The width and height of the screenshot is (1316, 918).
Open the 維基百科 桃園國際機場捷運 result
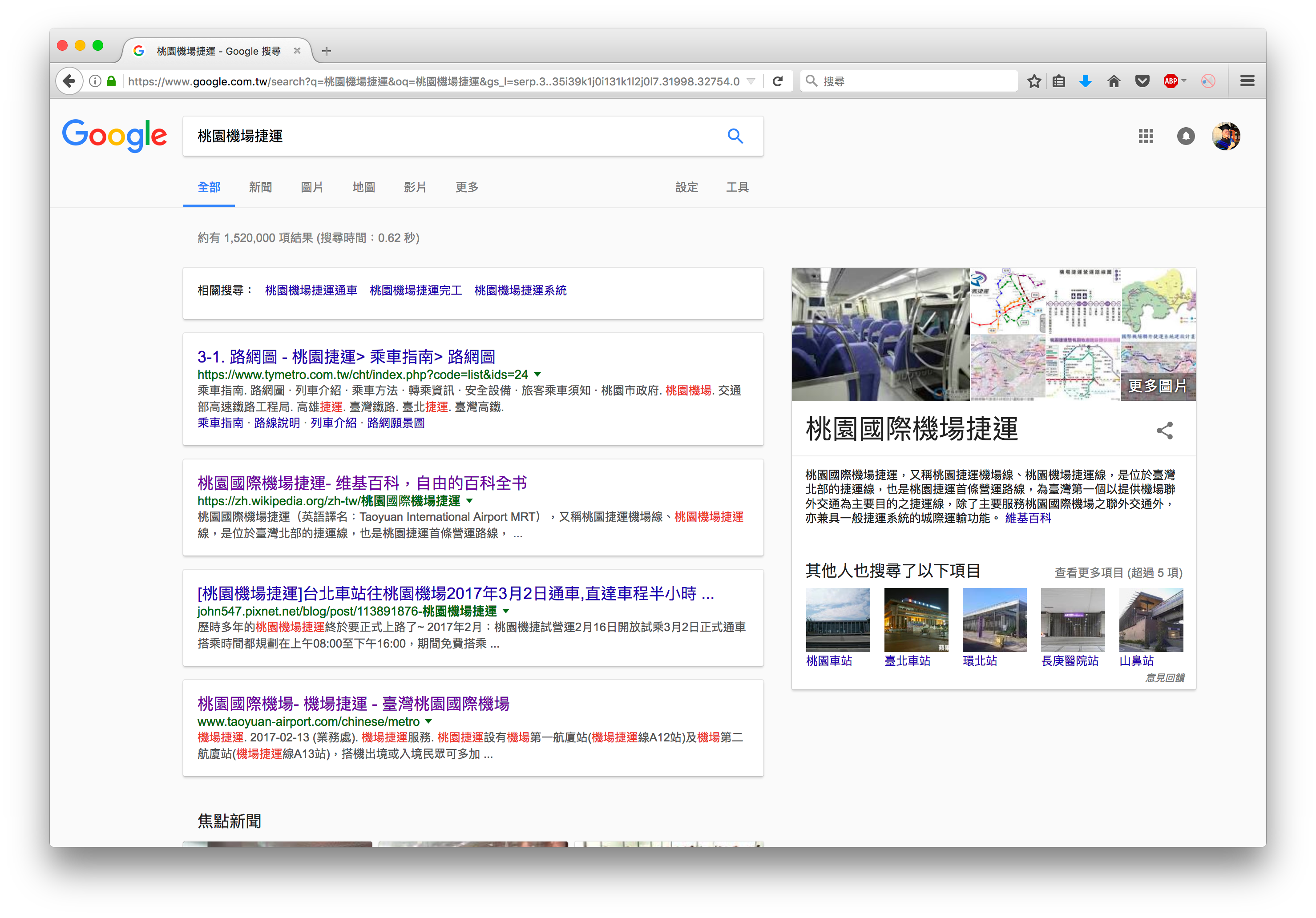[362, 483]
